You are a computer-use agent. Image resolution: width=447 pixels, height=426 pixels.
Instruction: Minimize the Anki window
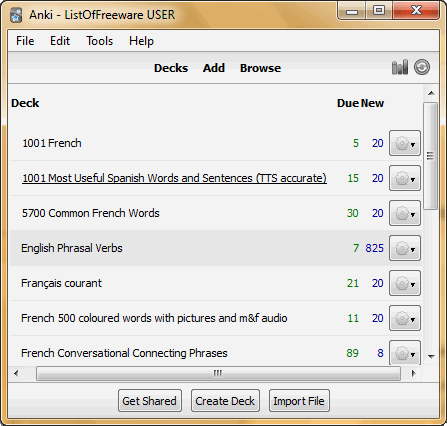[x=352, y=11]
